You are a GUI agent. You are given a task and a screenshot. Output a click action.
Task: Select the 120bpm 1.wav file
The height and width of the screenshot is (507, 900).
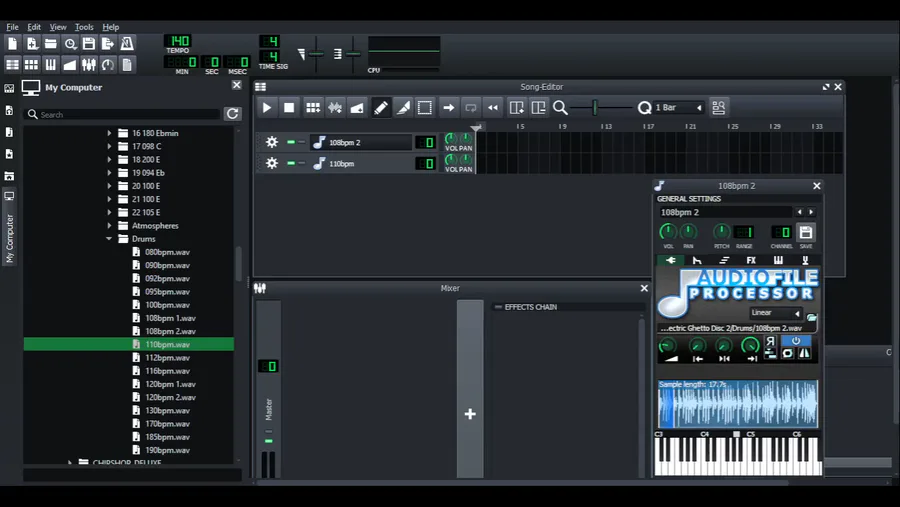click(170, 384)
